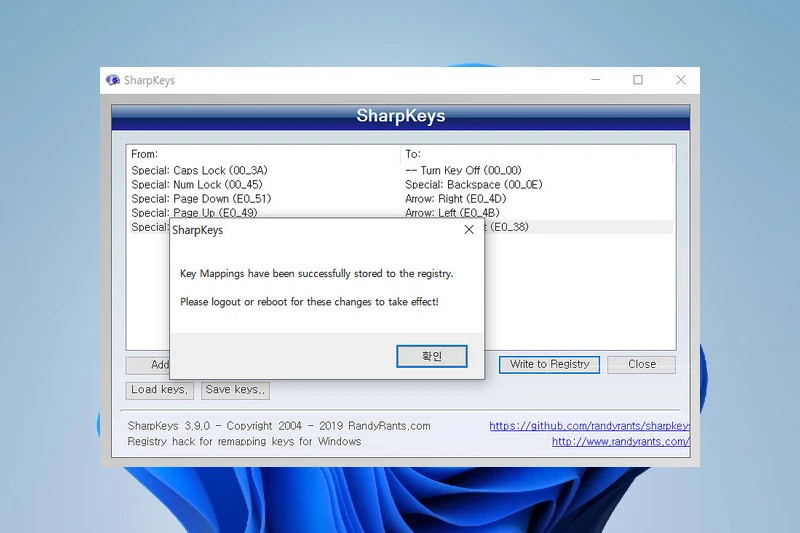Click the From: column header
This screenshot has width=800, height=533.
(x=263, y=154)
